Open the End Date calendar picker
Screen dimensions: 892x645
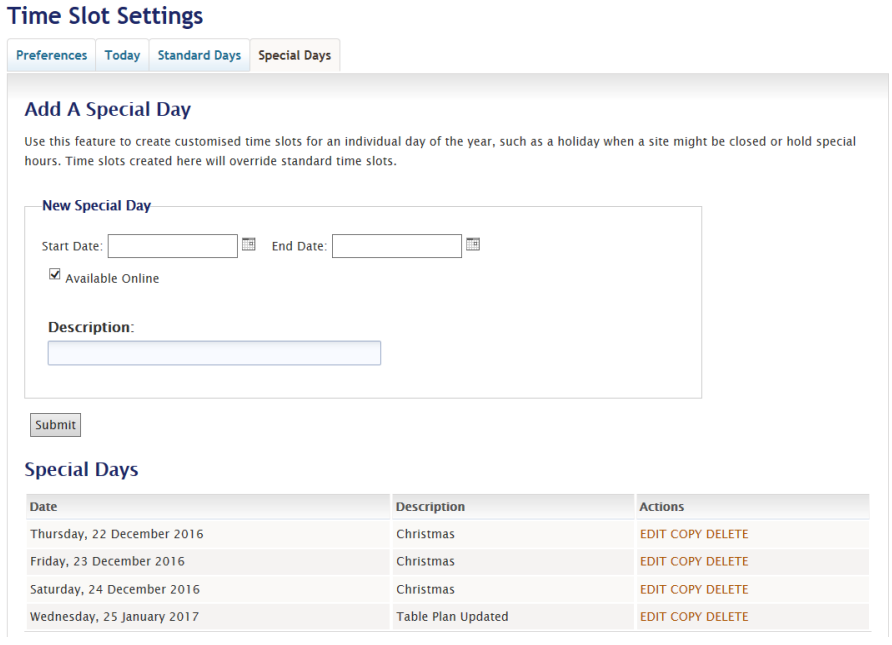click(x=473, y=244)
